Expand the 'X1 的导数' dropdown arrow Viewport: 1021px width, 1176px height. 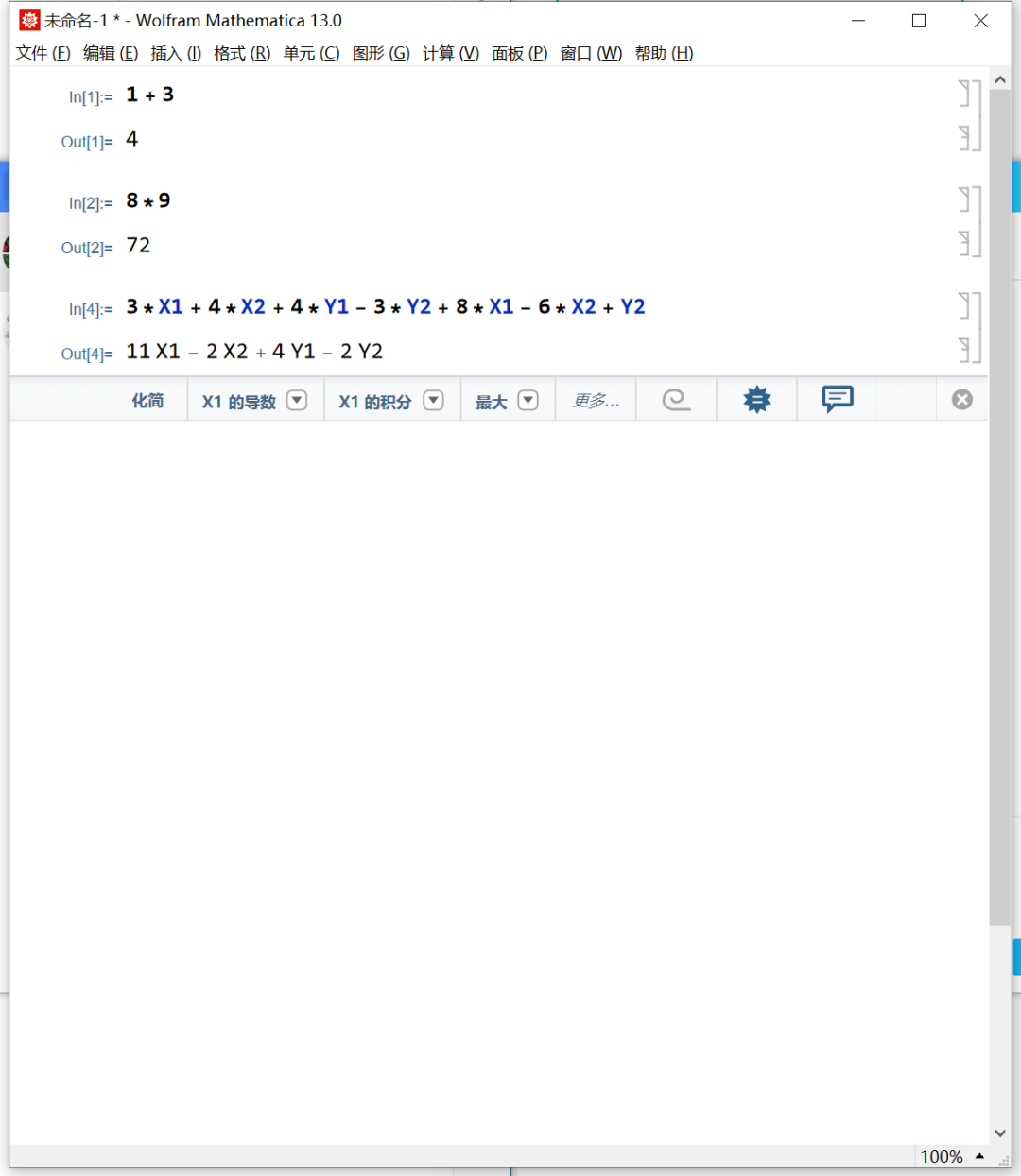click(297, 400)
